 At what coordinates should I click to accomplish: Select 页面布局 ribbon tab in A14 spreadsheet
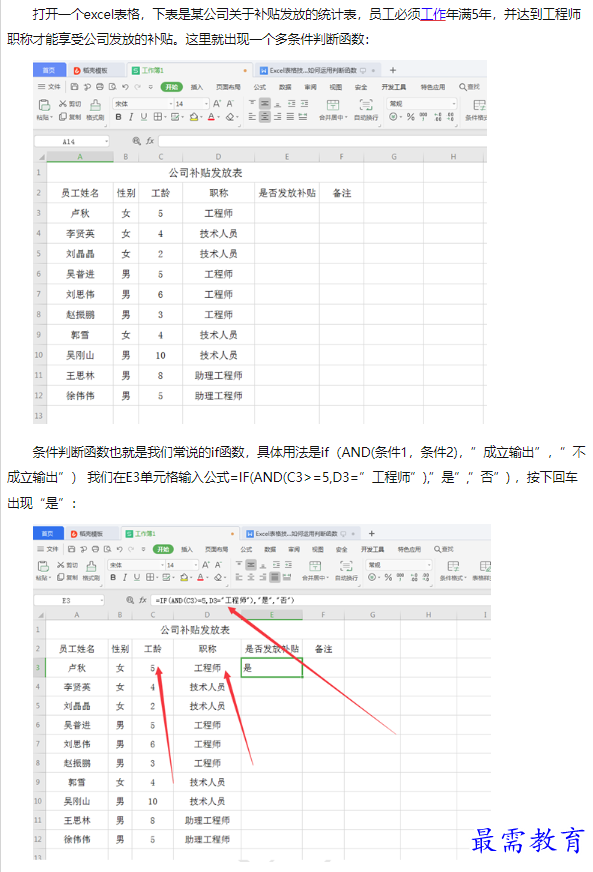[x=228, y=87]
